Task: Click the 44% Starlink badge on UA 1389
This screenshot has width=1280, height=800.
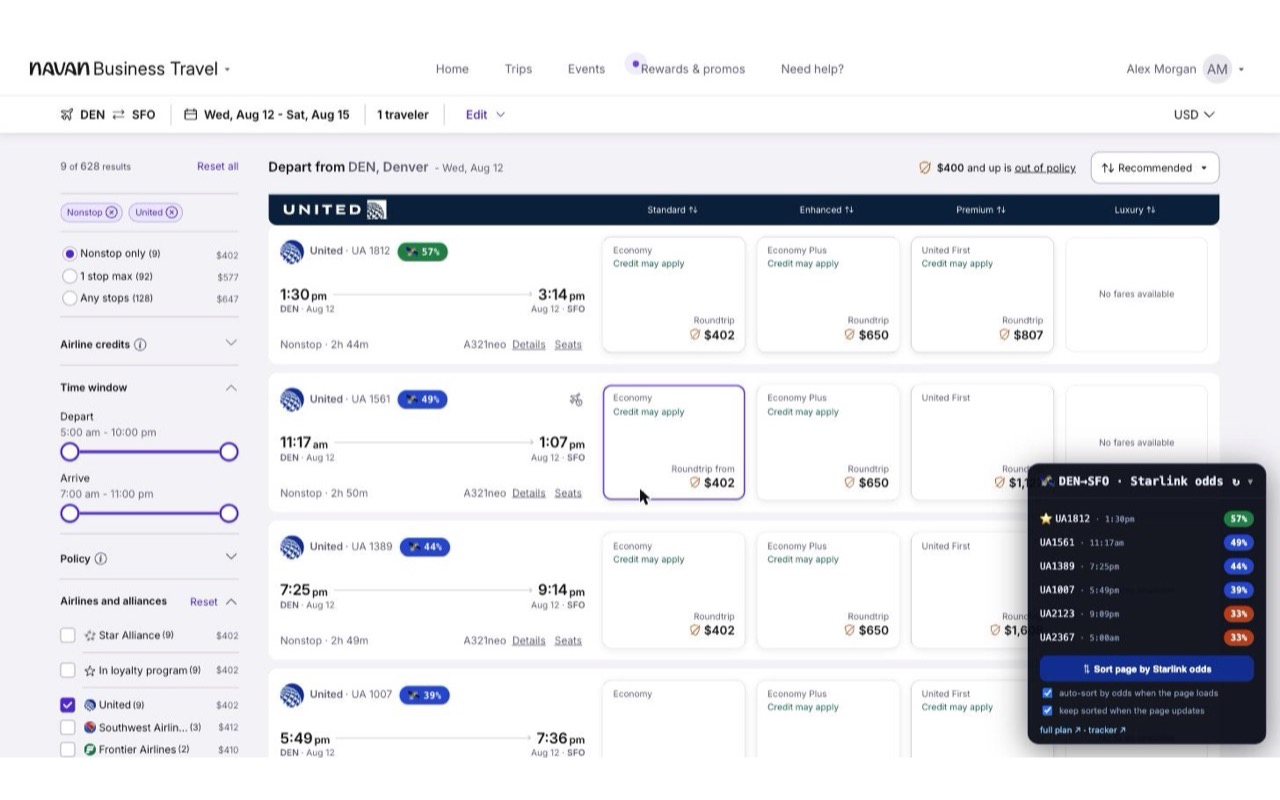Action: (x=425, y=547)
